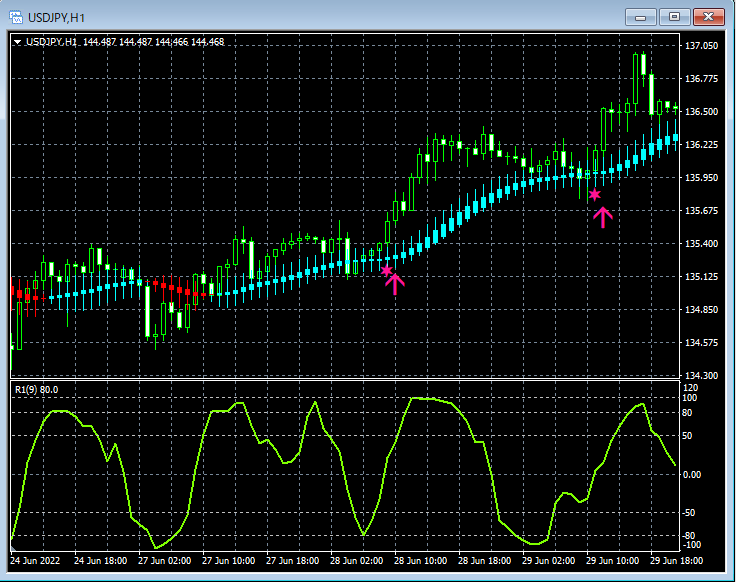Click the 120 level on the indicator scale

click(x=690, y=388)
